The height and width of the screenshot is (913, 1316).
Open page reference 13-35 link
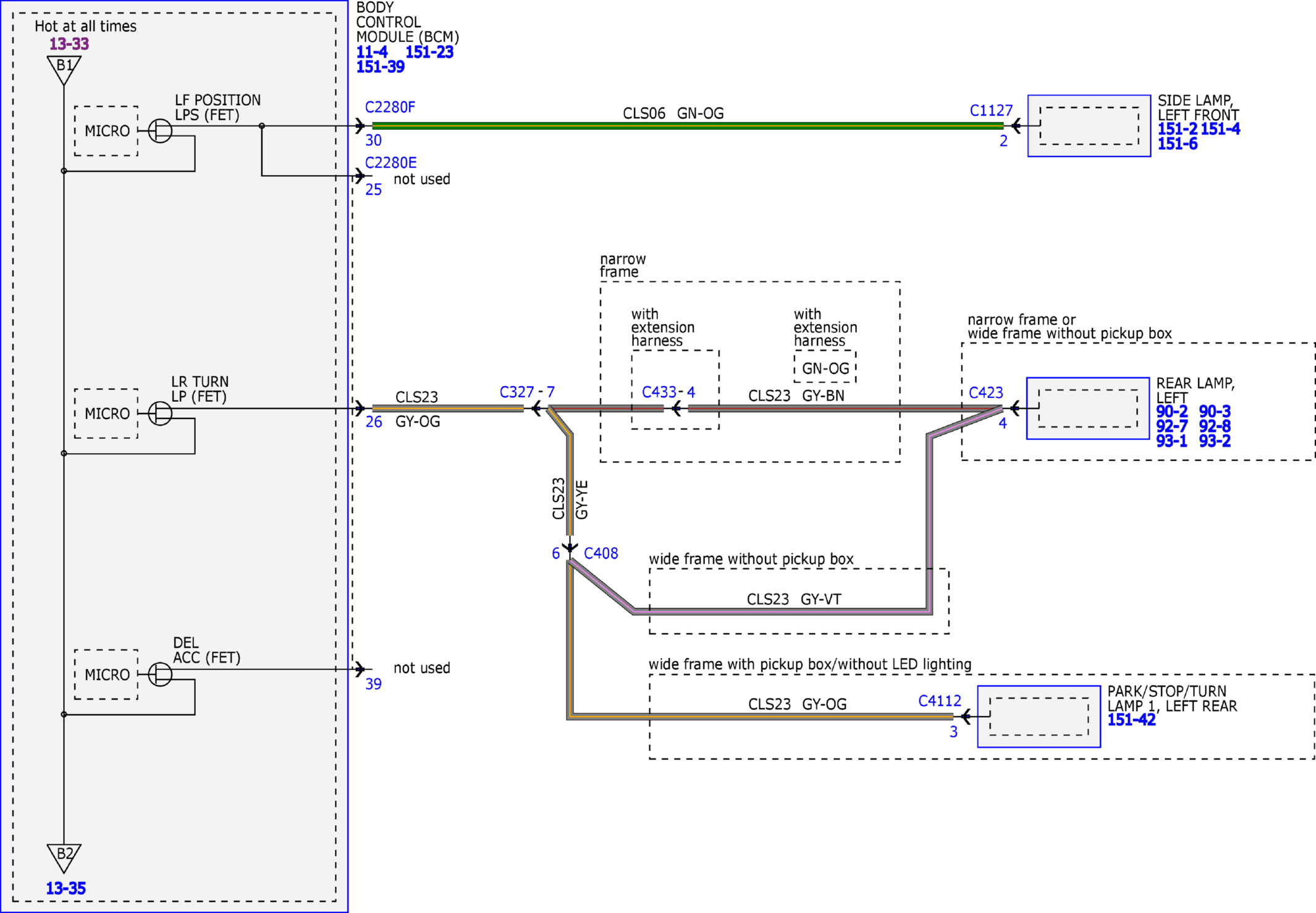click(x=65, y=888)
